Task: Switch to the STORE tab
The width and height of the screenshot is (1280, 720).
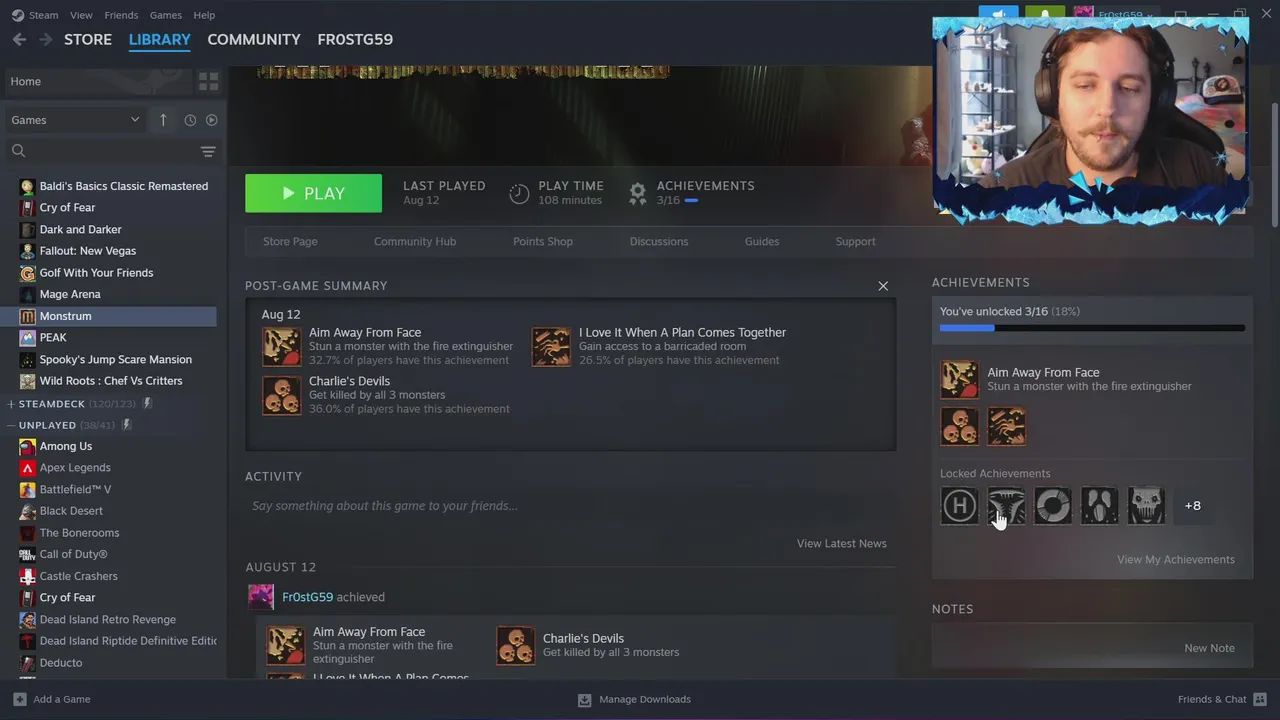Action: click(x=88, y=39)
